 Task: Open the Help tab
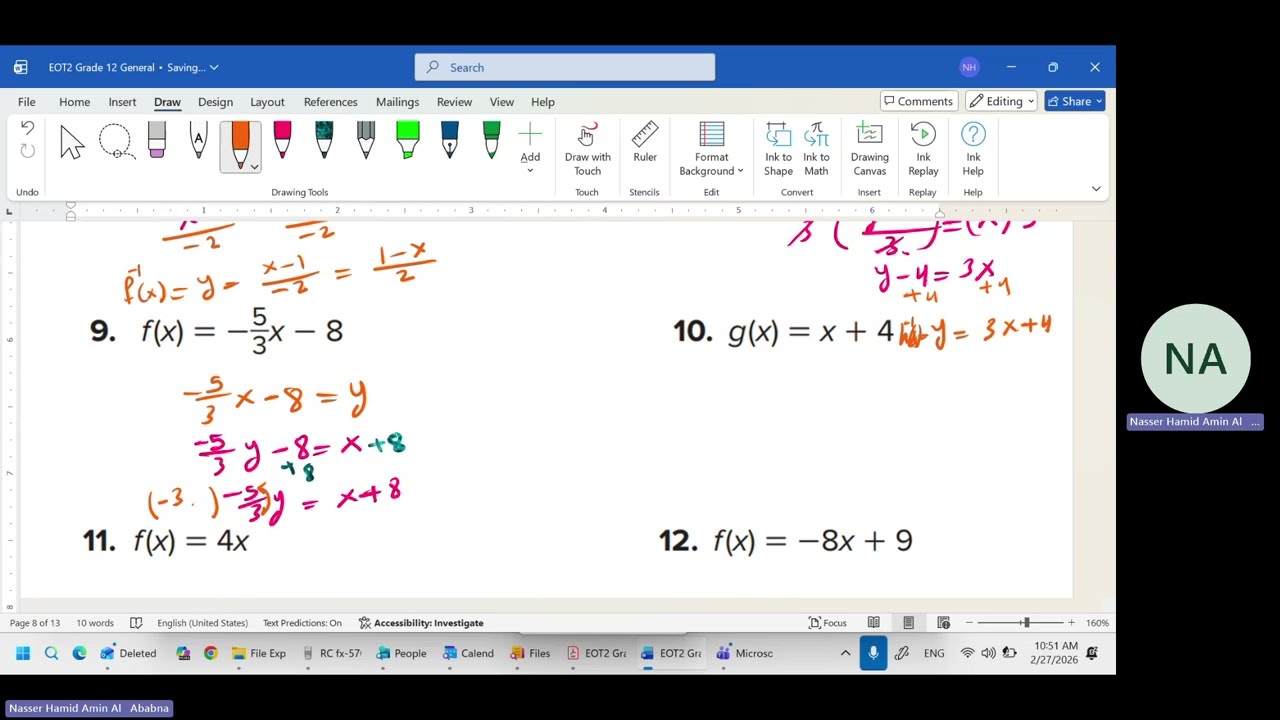click(543, 102)
